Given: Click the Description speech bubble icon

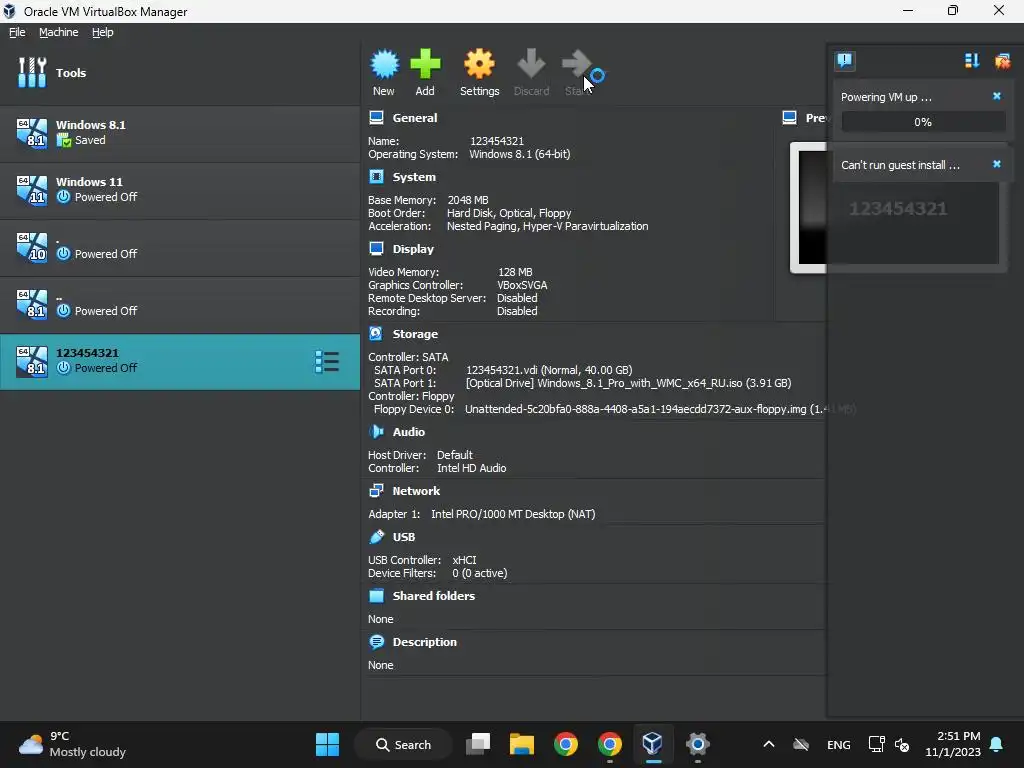Looking at the screenshot, I should 376,642.
